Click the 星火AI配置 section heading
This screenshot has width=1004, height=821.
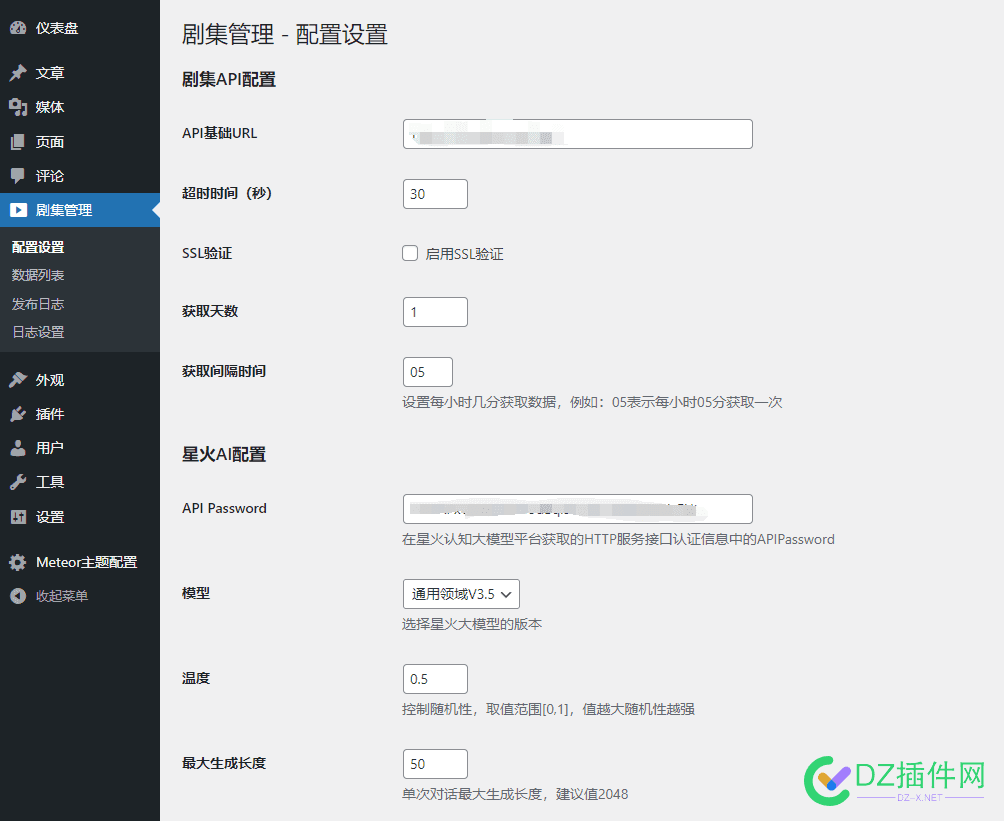[x=223, y=455]
